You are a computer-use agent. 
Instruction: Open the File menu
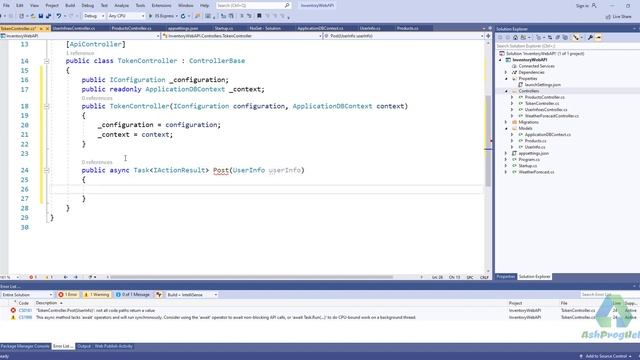click(6, 5)
